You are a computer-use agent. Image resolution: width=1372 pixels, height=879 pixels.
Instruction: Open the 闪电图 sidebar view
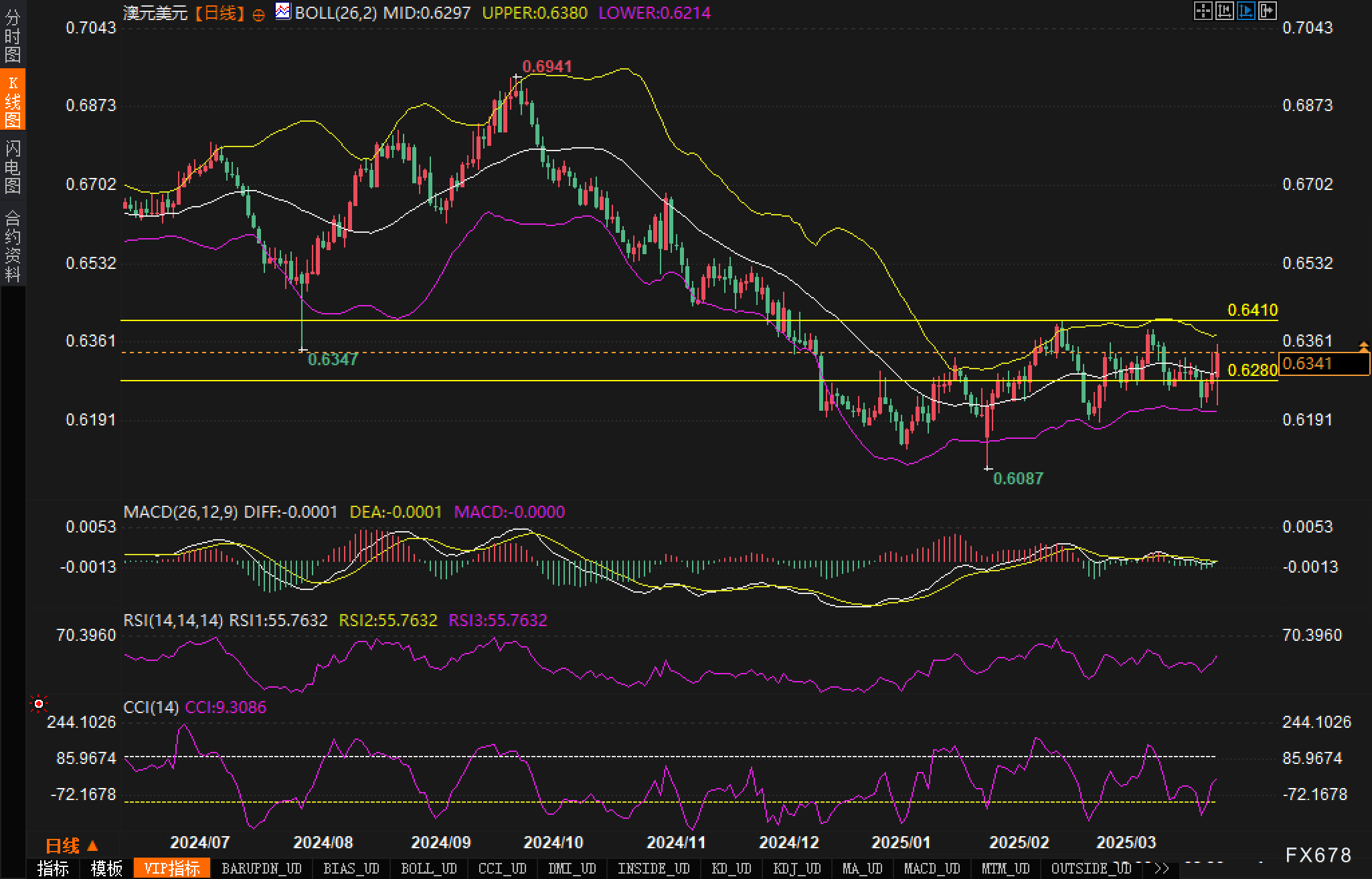13,167
